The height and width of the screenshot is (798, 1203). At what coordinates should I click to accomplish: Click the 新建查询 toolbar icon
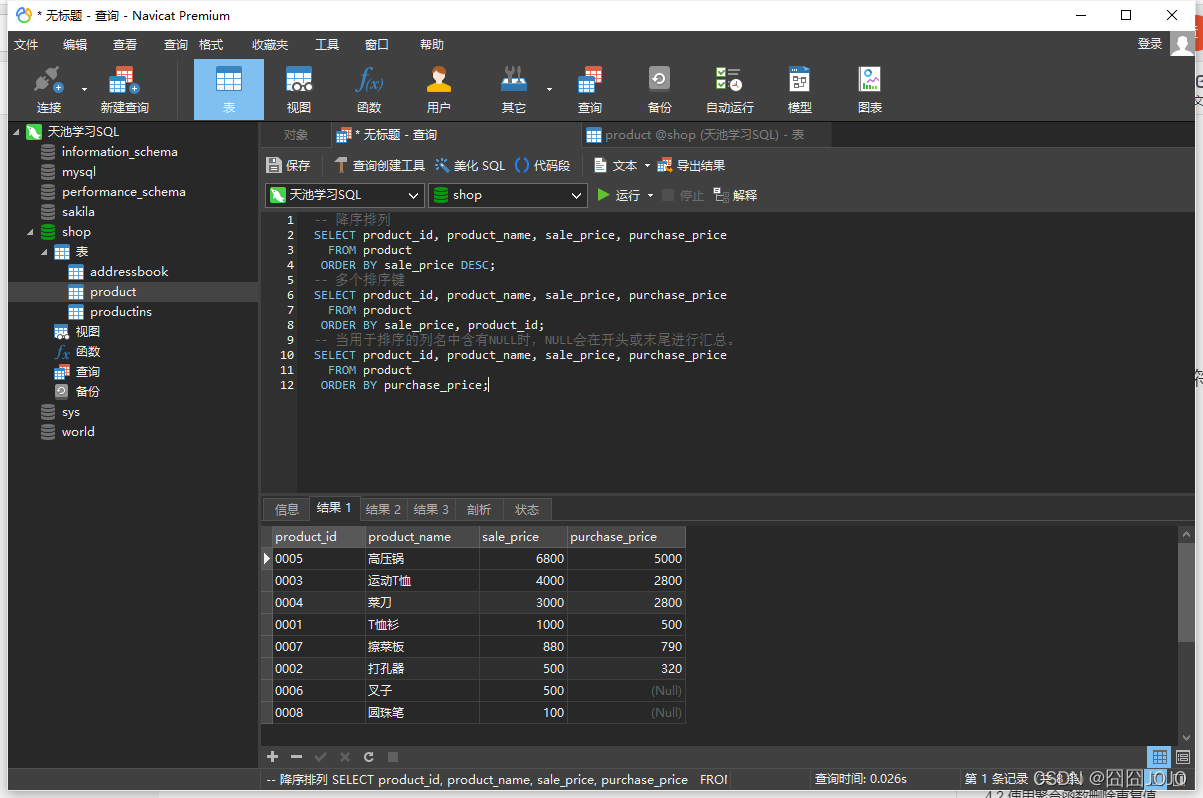[x=124, y=89]
